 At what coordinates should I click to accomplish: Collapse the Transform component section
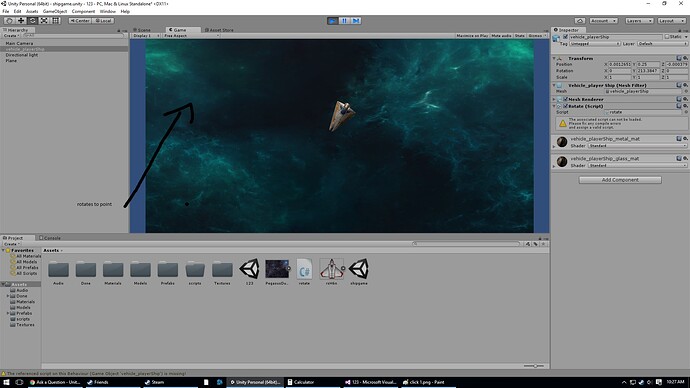click(x=554, y=58)
